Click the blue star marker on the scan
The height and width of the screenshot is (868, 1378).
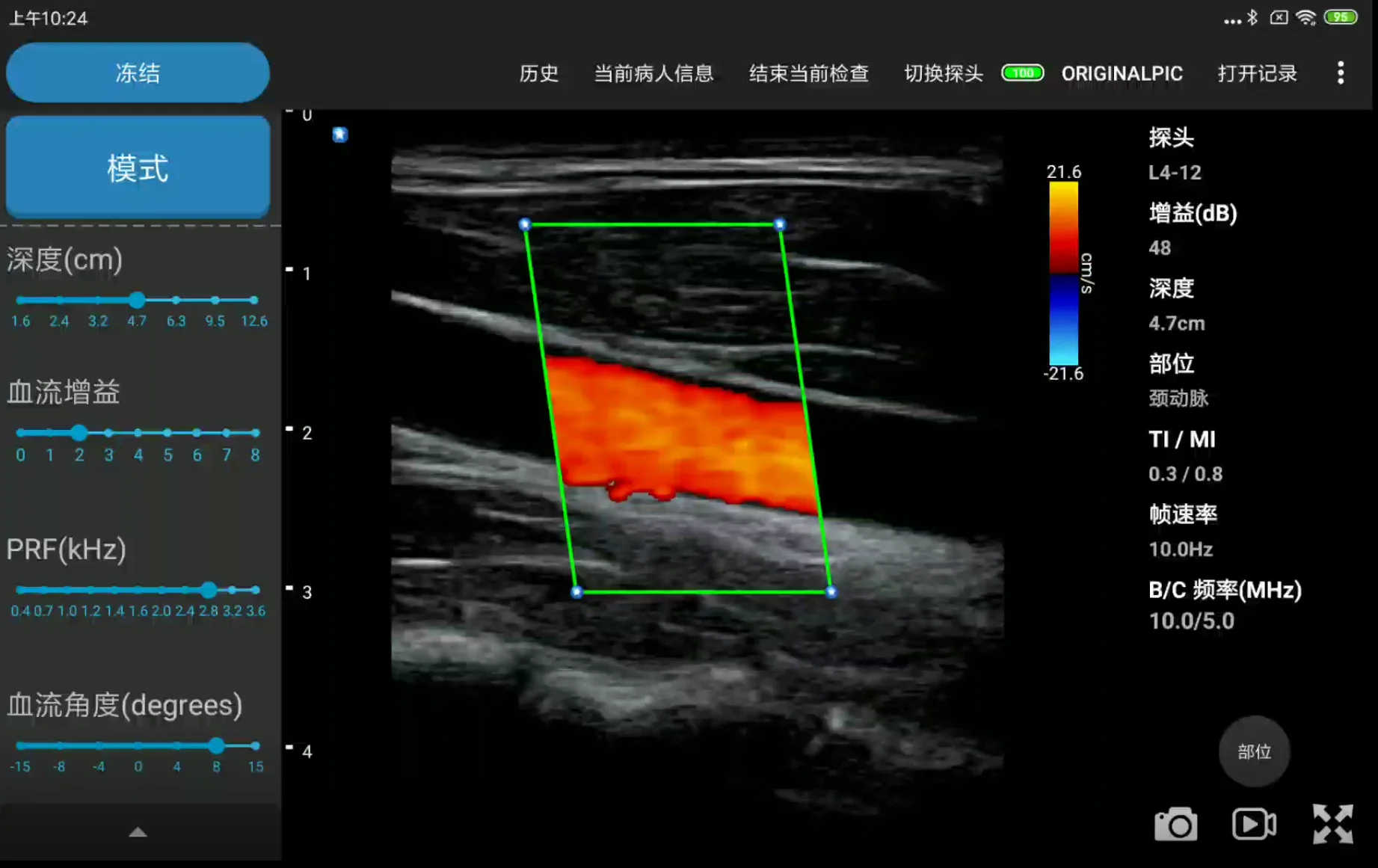[x=339, y=135]
